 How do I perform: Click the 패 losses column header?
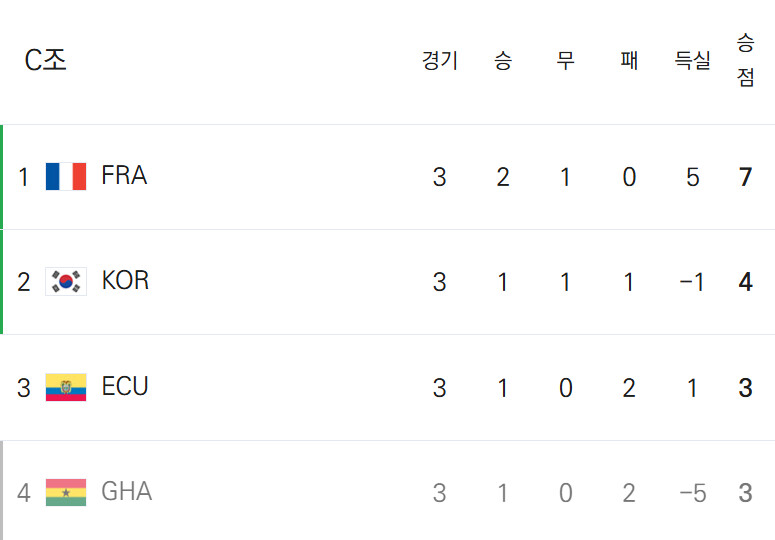click(629, 61)
